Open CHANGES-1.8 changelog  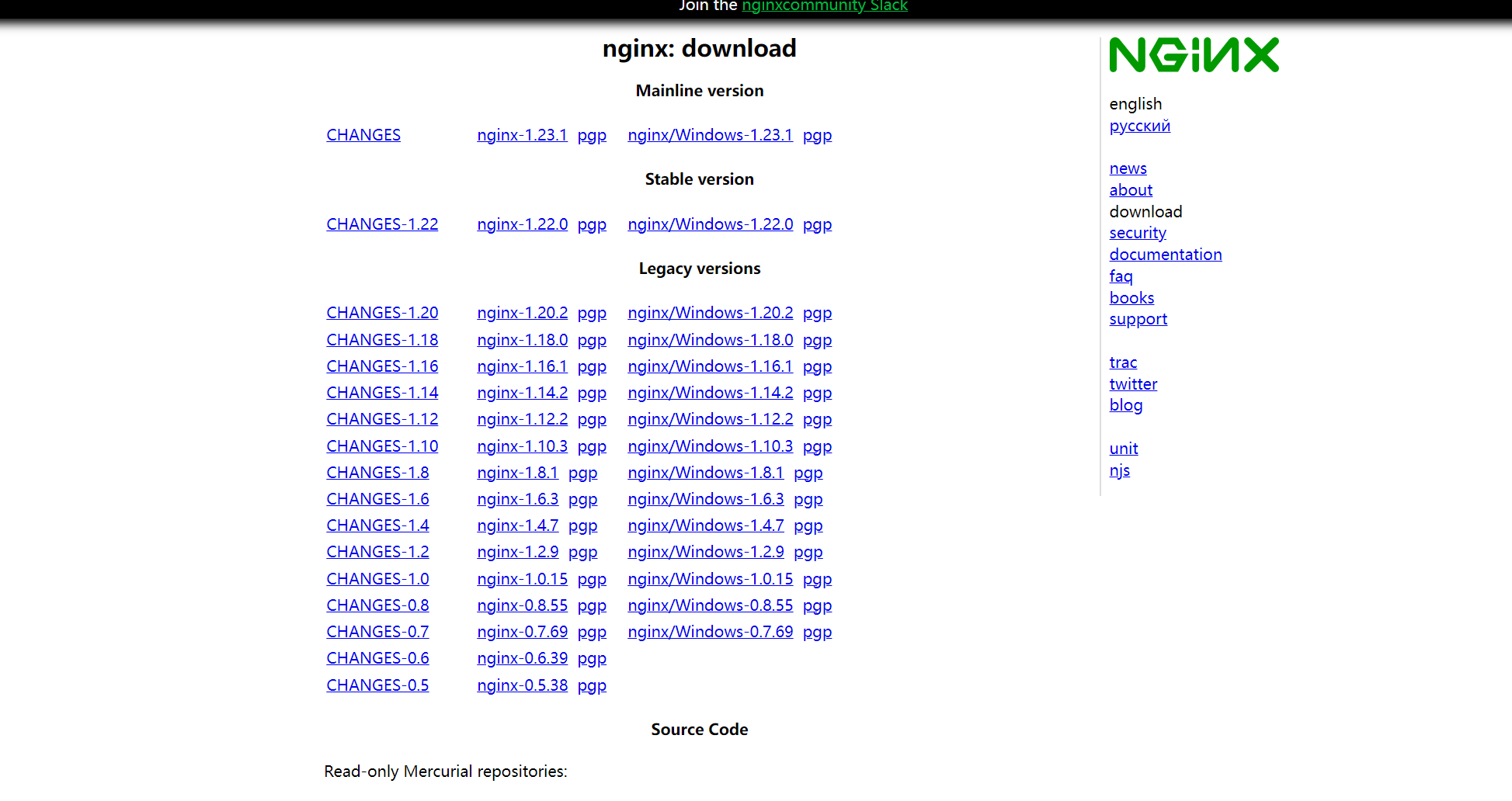(x=377, y=473)
